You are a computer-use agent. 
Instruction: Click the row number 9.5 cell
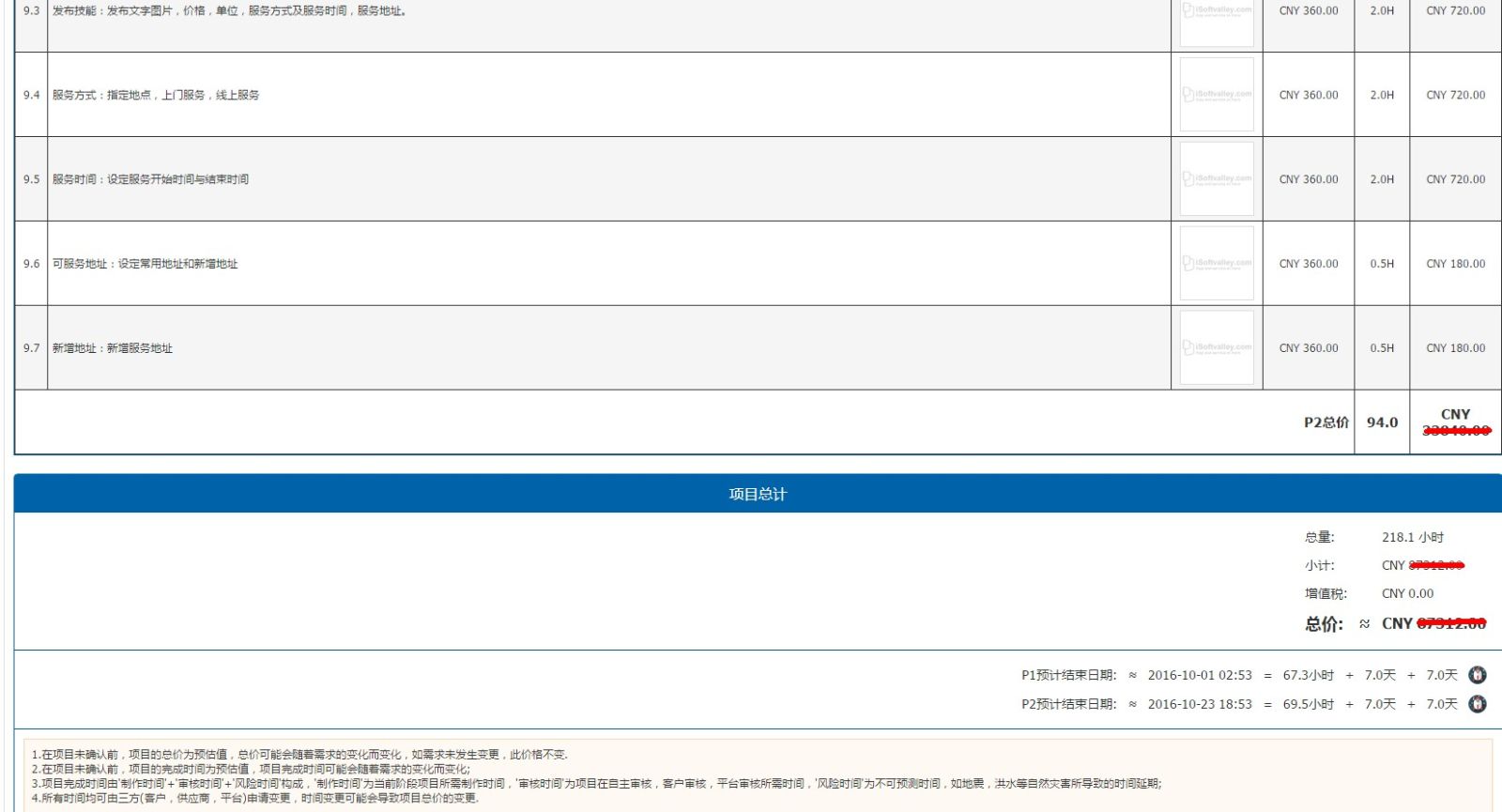32,179
